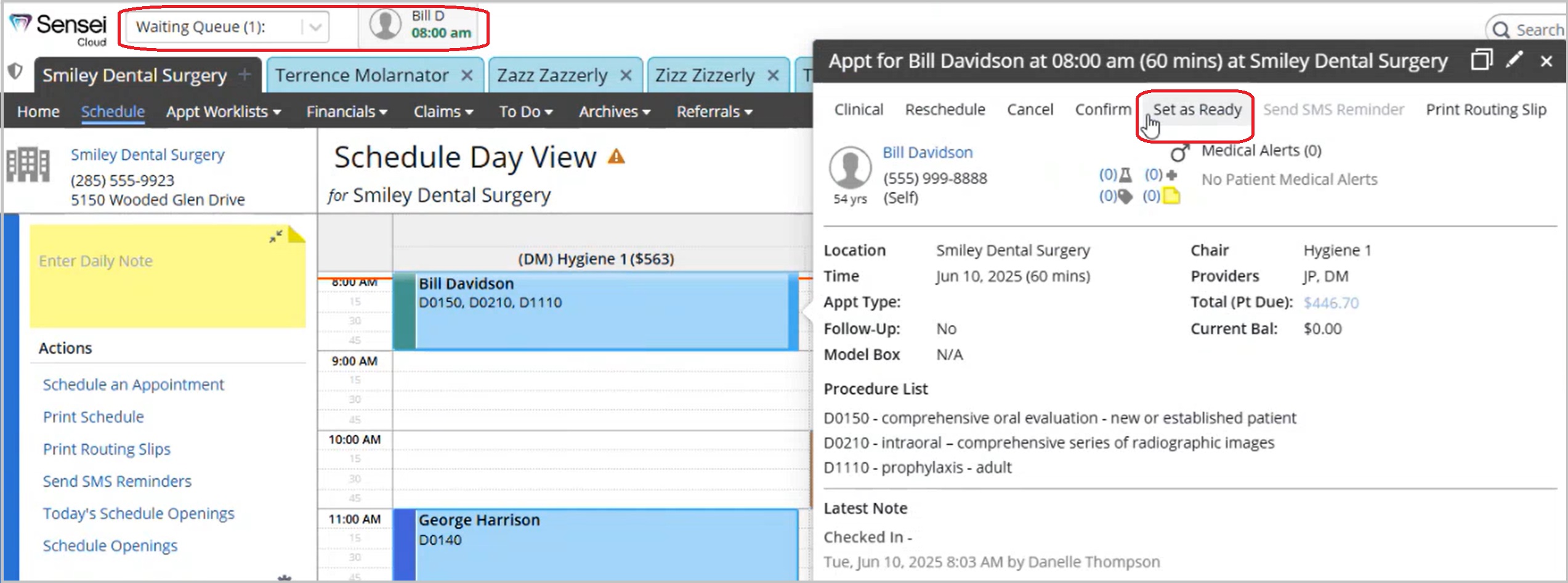This screenshot has width=1568, height=583.
Task: Close the Zizz Zizzerly tab
Action: (773, 75)
